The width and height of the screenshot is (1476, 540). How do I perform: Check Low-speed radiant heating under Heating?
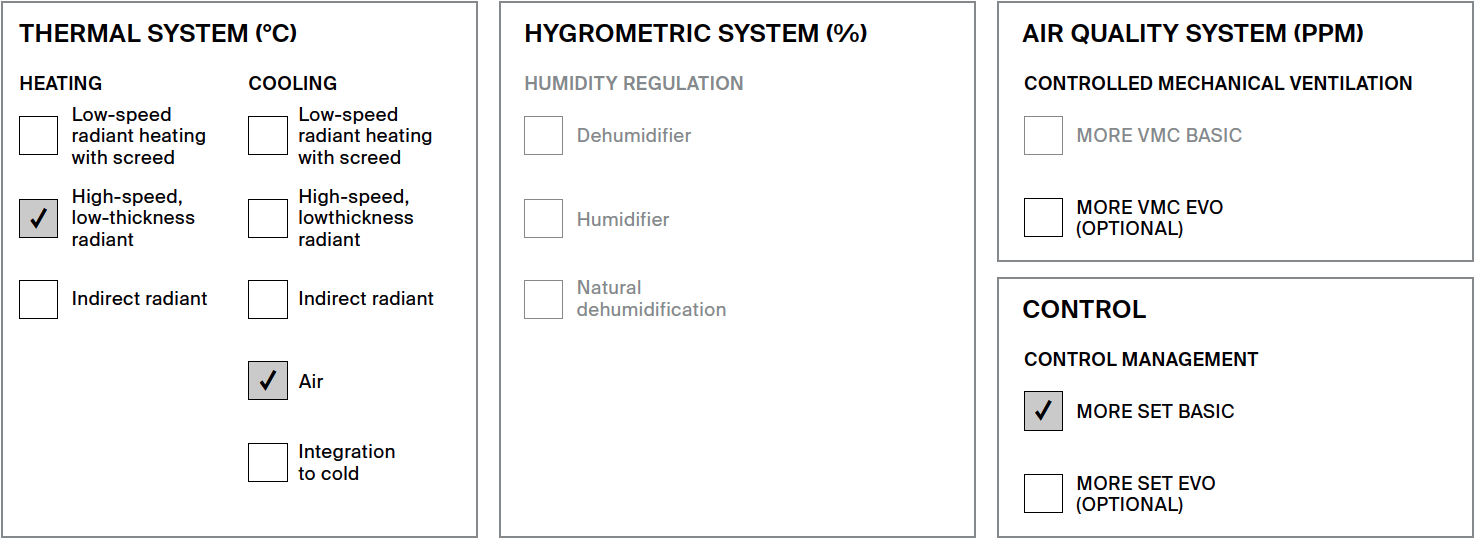[x=39, y=136]
